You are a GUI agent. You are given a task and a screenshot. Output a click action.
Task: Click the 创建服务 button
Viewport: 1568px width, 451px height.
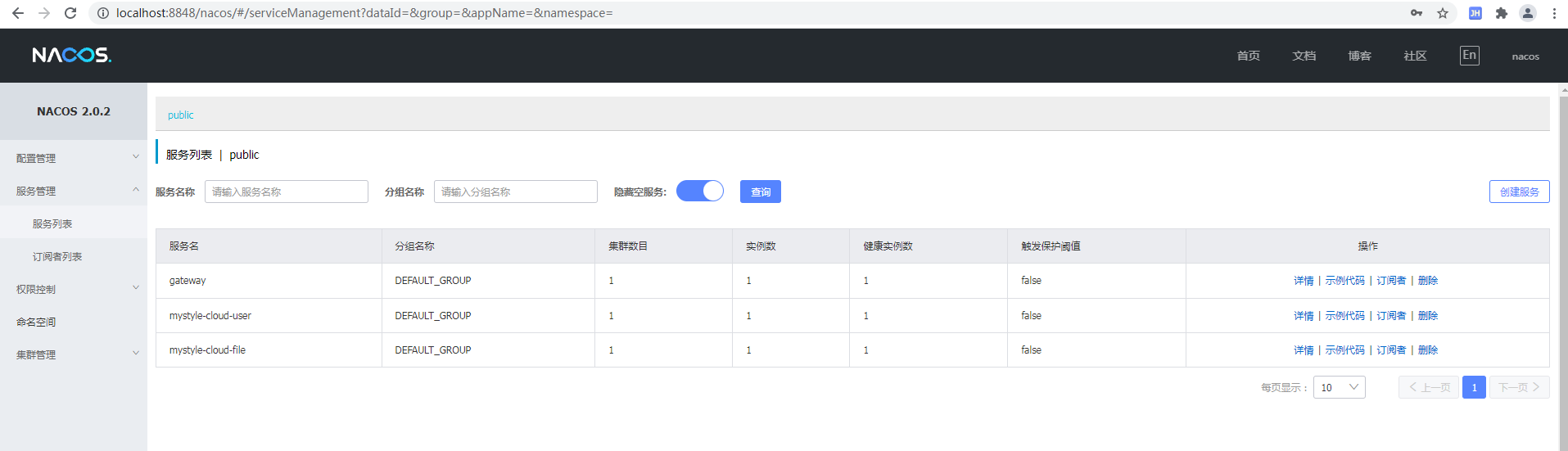click(x=1519, y=192)
